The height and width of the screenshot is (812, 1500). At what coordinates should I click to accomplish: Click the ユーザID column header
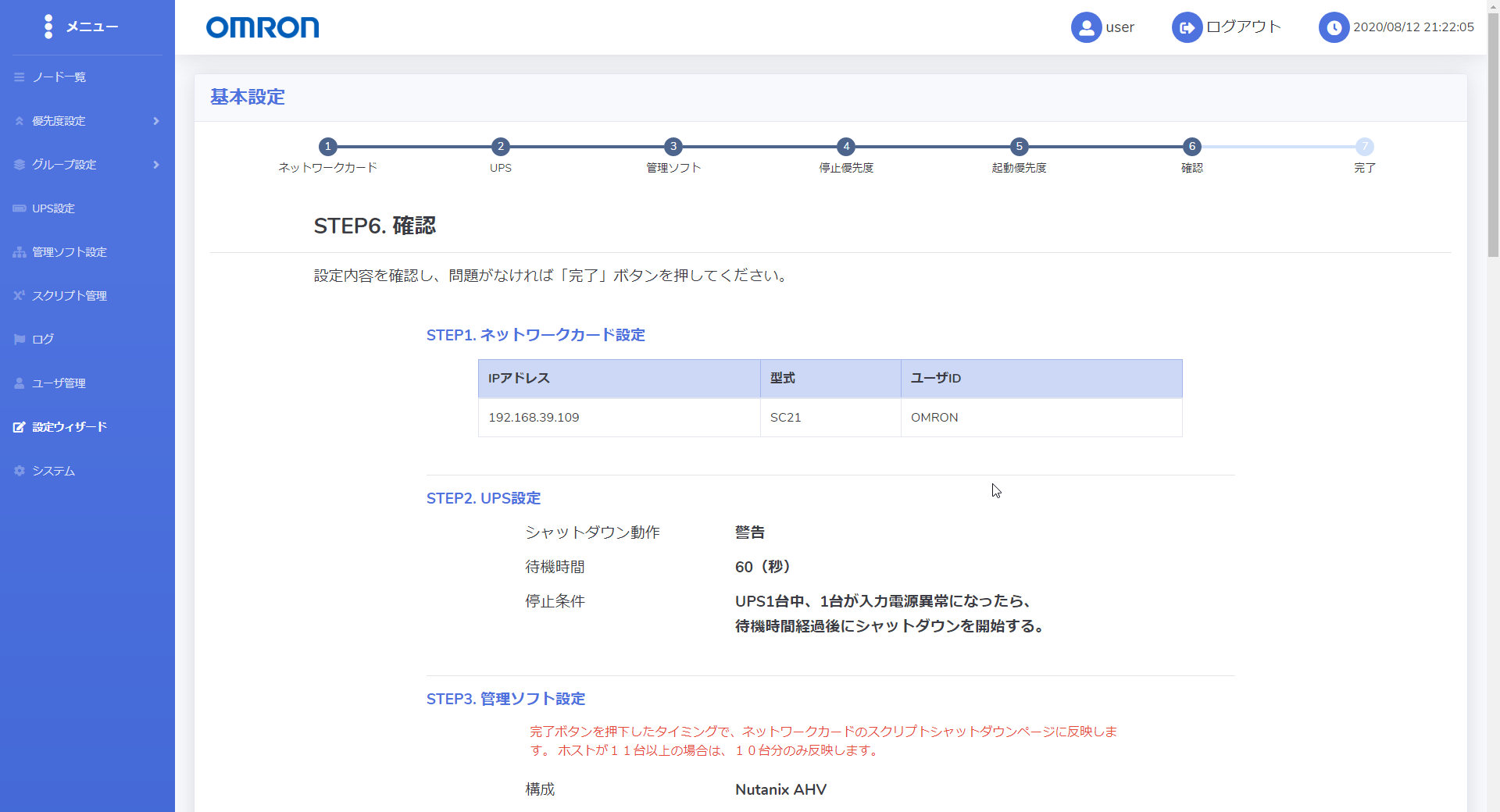click(1041, 379)
